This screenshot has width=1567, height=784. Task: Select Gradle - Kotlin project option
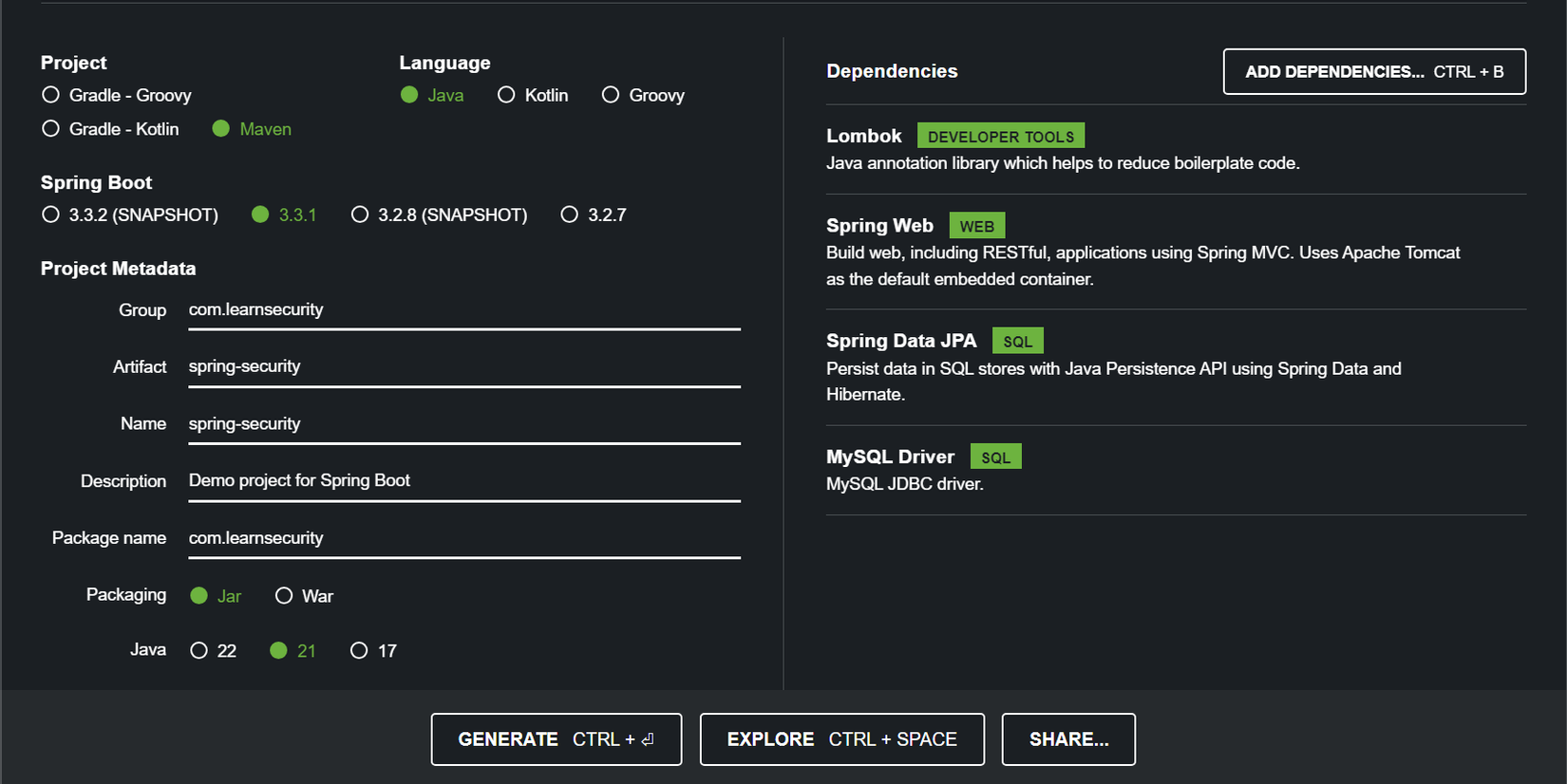51,129
